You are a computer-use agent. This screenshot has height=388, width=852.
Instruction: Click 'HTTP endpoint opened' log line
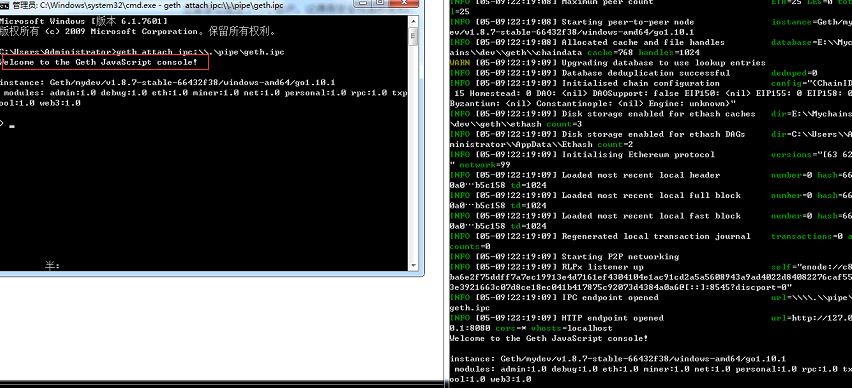coord(613,318)
